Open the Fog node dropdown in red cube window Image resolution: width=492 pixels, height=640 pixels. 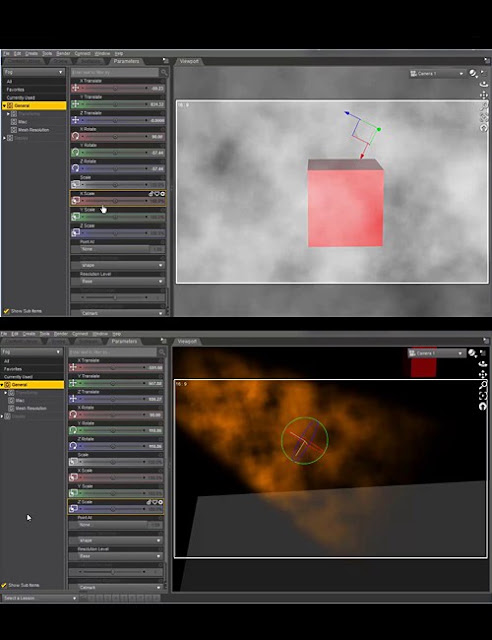pyautogui.click(x=33, y=72)
